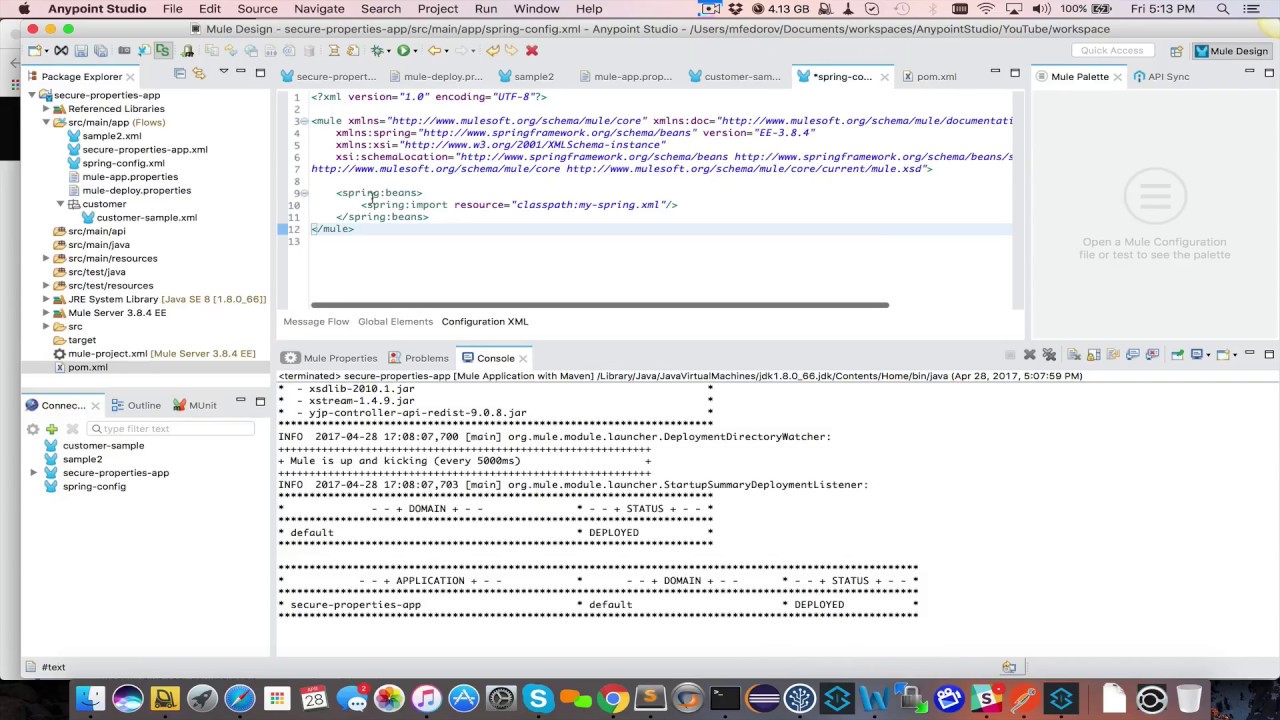This screenshot has width=1280, height=720.
Task: Collapse the src/main/app folder
Action: (x=46, y=122)
